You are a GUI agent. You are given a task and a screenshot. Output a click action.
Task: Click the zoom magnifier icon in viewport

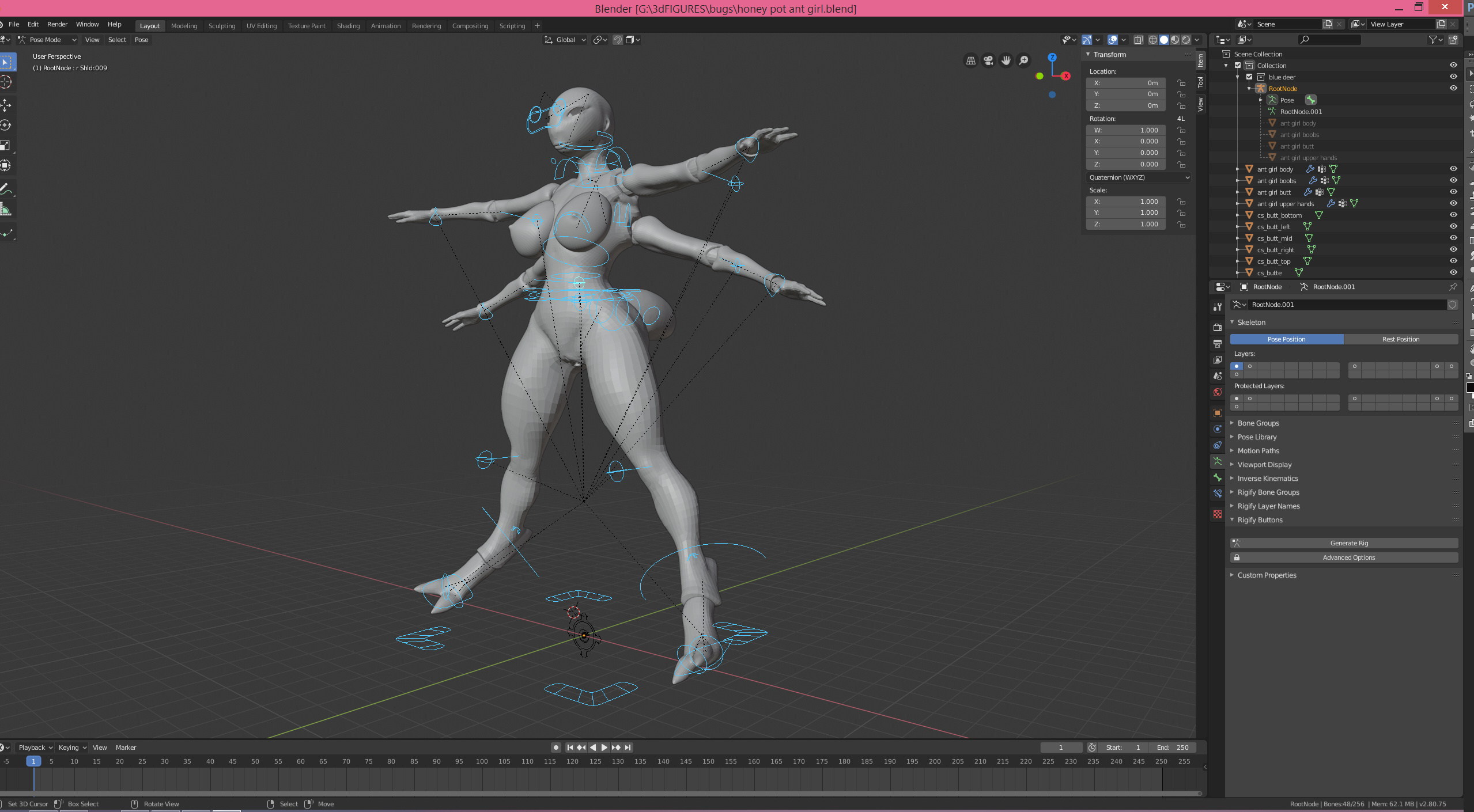coord(1023,60)
